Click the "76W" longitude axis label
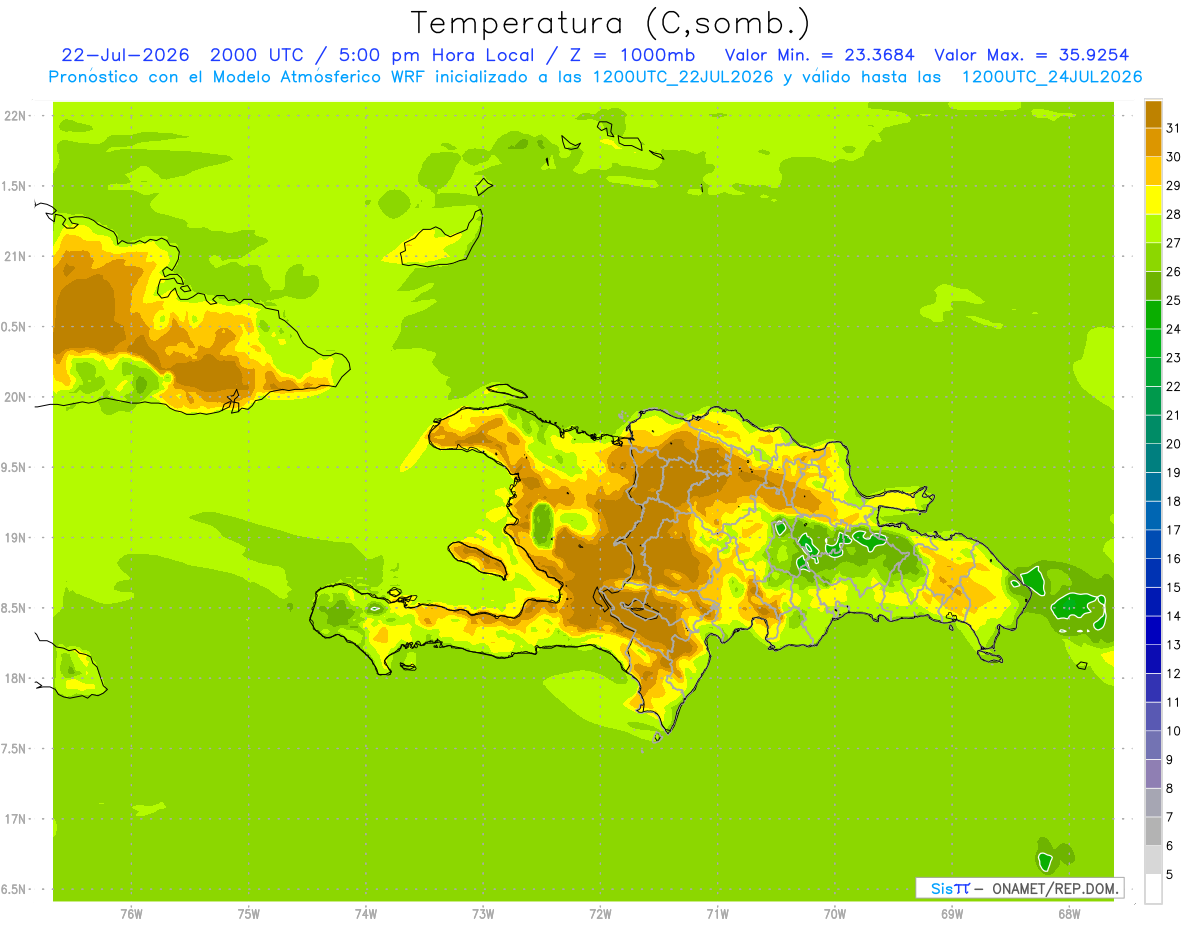 point(131,913)
